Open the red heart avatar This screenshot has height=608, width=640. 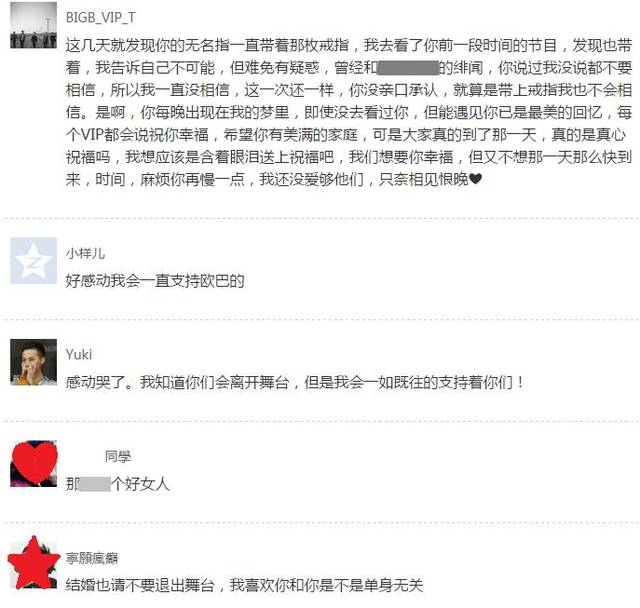(x=33, y=464)
